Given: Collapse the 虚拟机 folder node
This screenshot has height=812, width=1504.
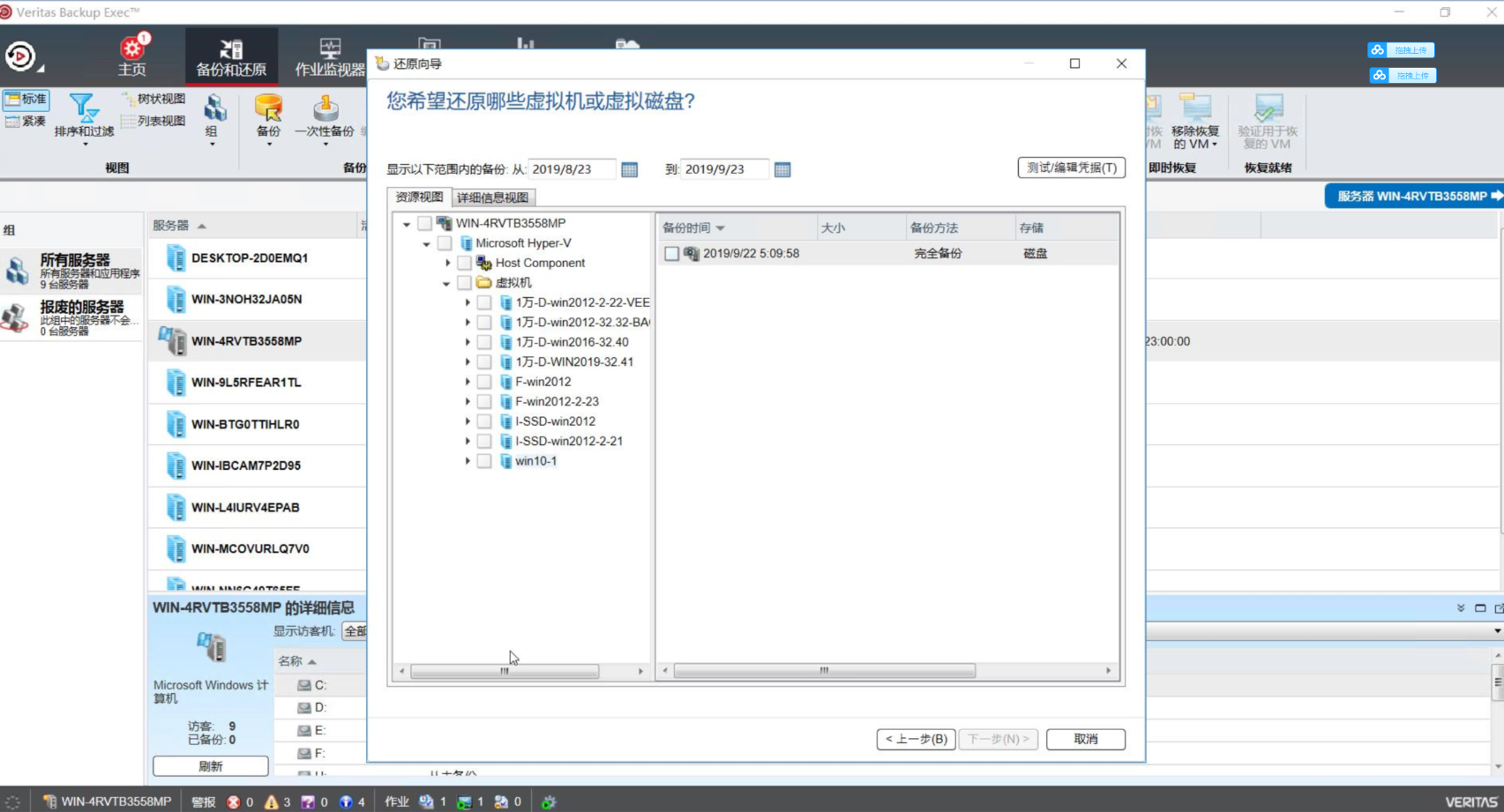Looking at the screenshot, I should tap(446, 283).
